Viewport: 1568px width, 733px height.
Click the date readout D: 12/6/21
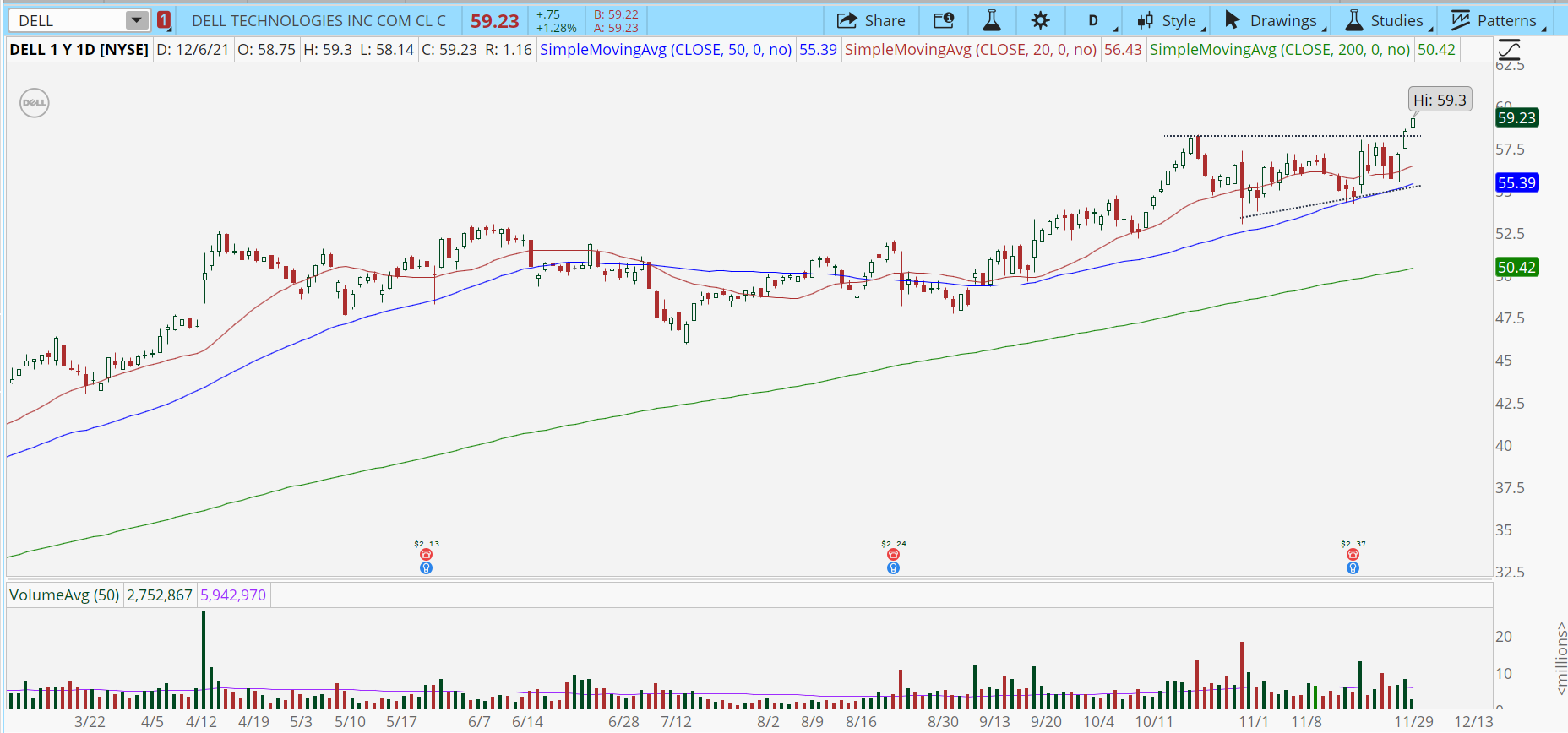coord(193,50)
